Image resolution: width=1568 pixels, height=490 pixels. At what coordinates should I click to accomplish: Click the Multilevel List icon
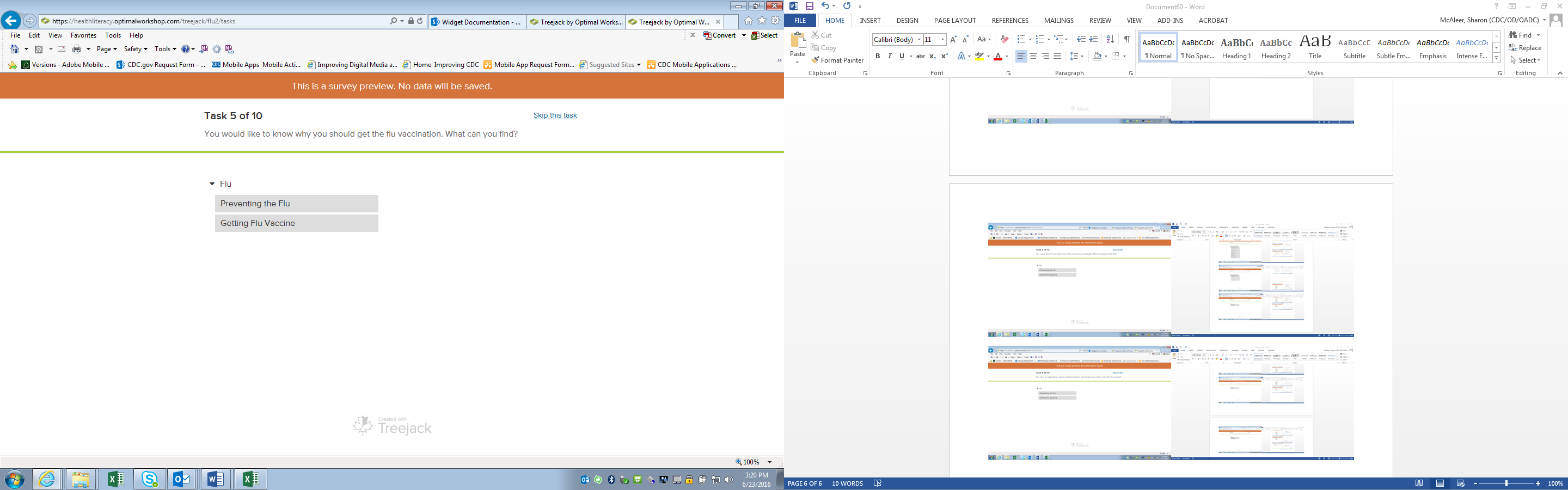[x=1059, y=40]
